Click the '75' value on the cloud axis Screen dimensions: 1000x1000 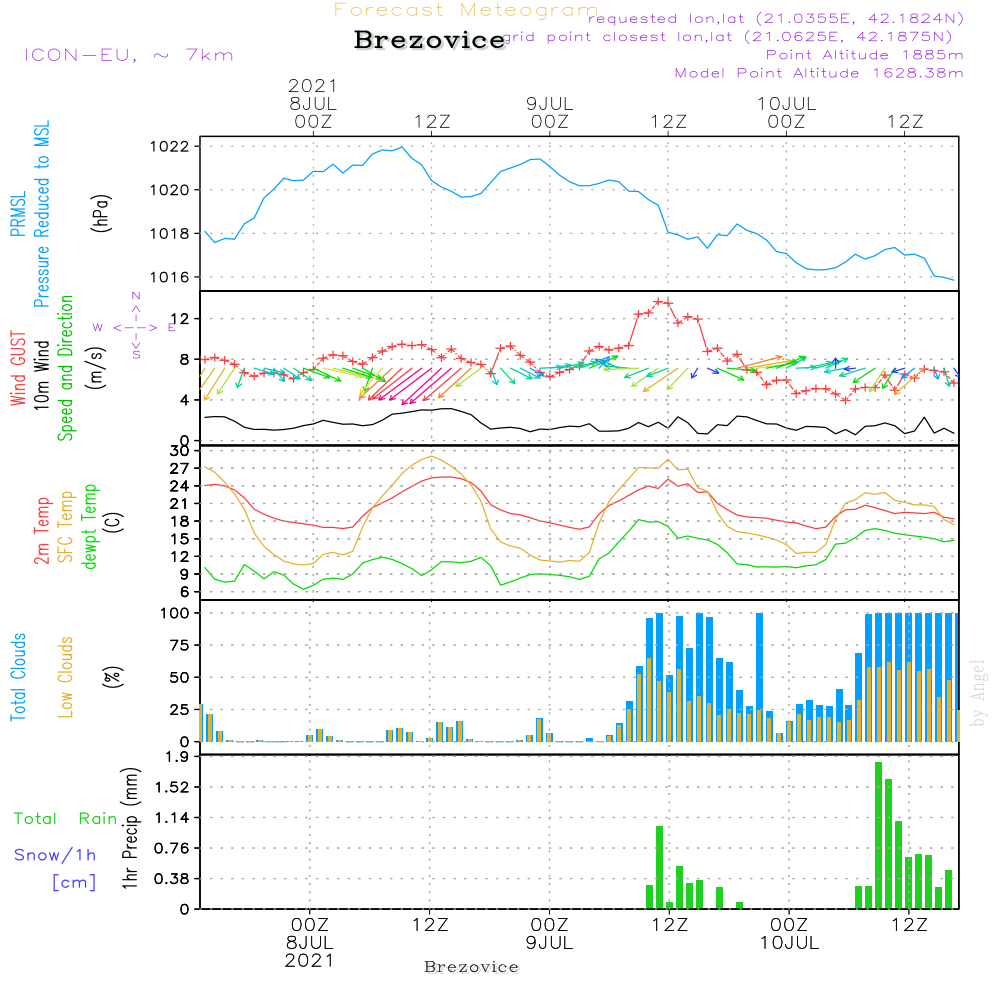coord(180,645)
